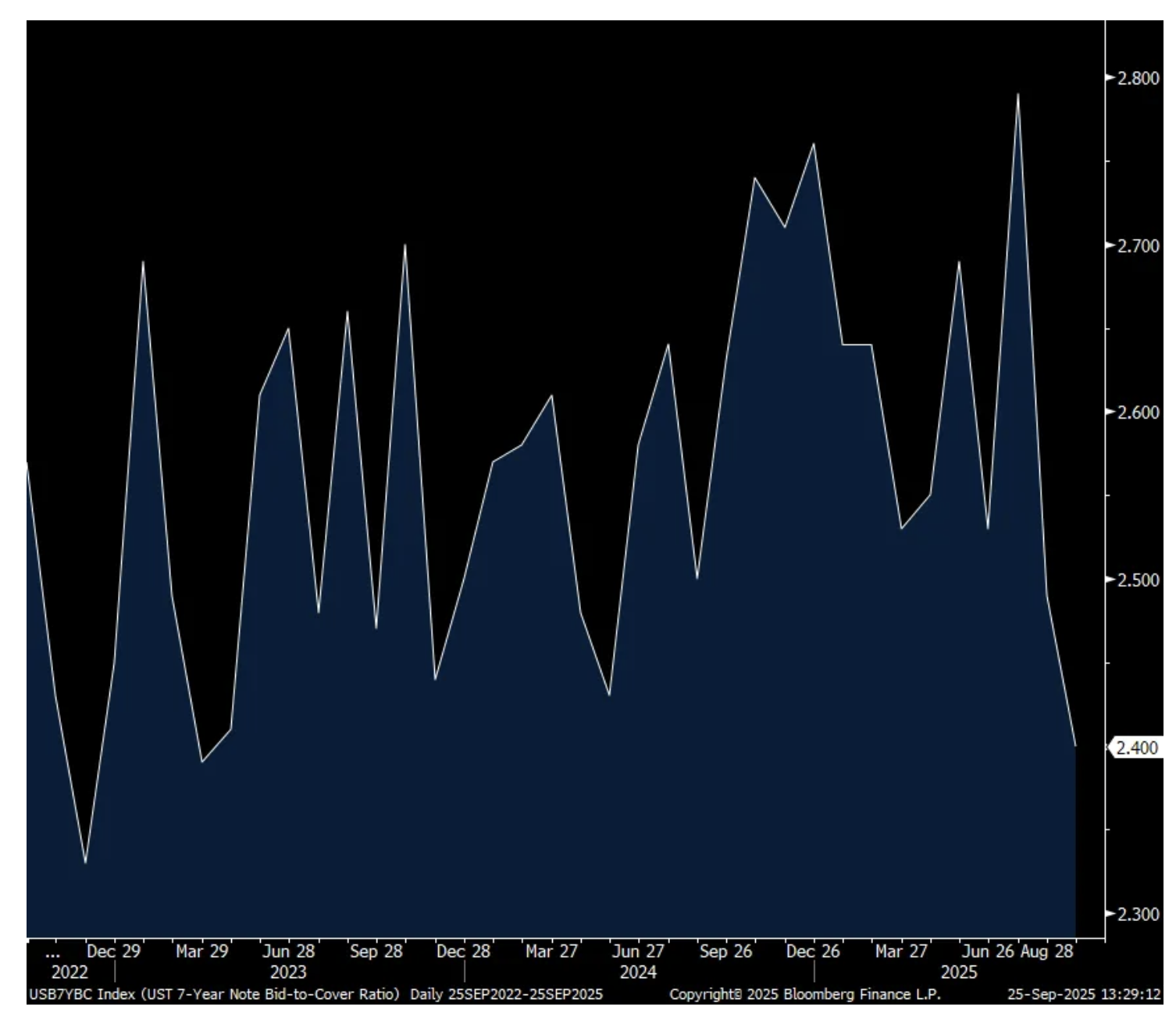Select the 2.600 y-axis label
1176x1028 pixels.
[1138, 412]
